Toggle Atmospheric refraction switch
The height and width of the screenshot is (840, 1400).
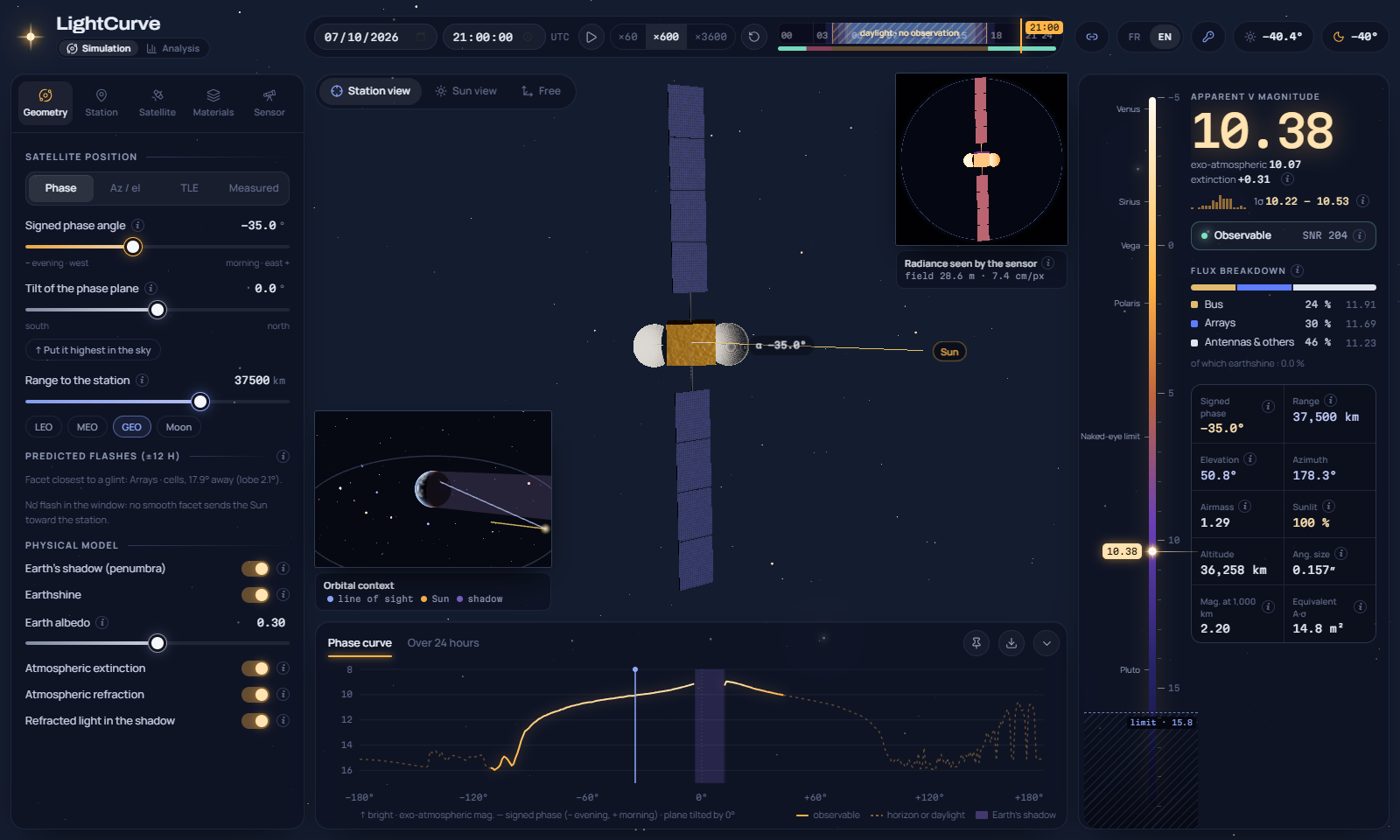coord(255,695)
